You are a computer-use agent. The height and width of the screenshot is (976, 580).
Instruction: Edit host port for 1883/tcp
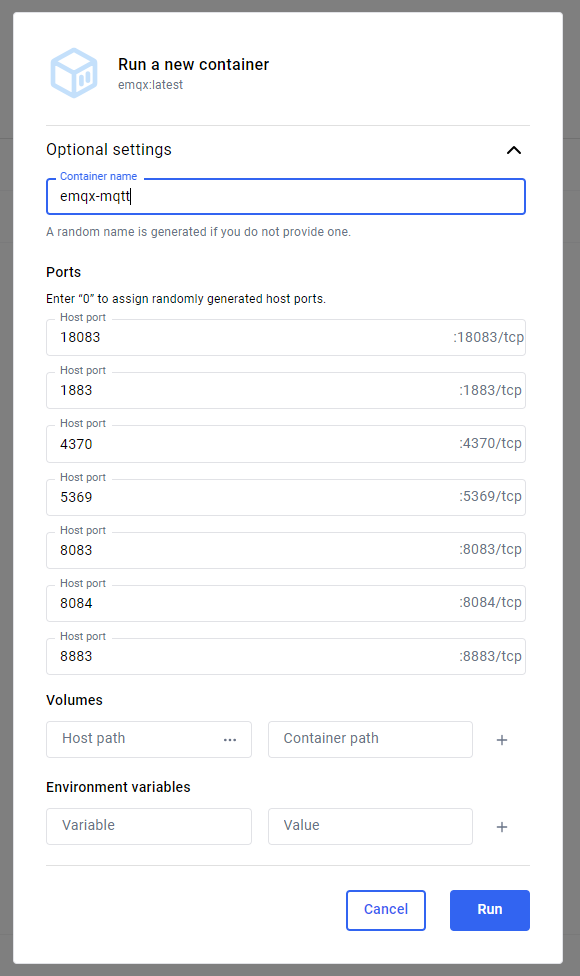tap(286, 390)
